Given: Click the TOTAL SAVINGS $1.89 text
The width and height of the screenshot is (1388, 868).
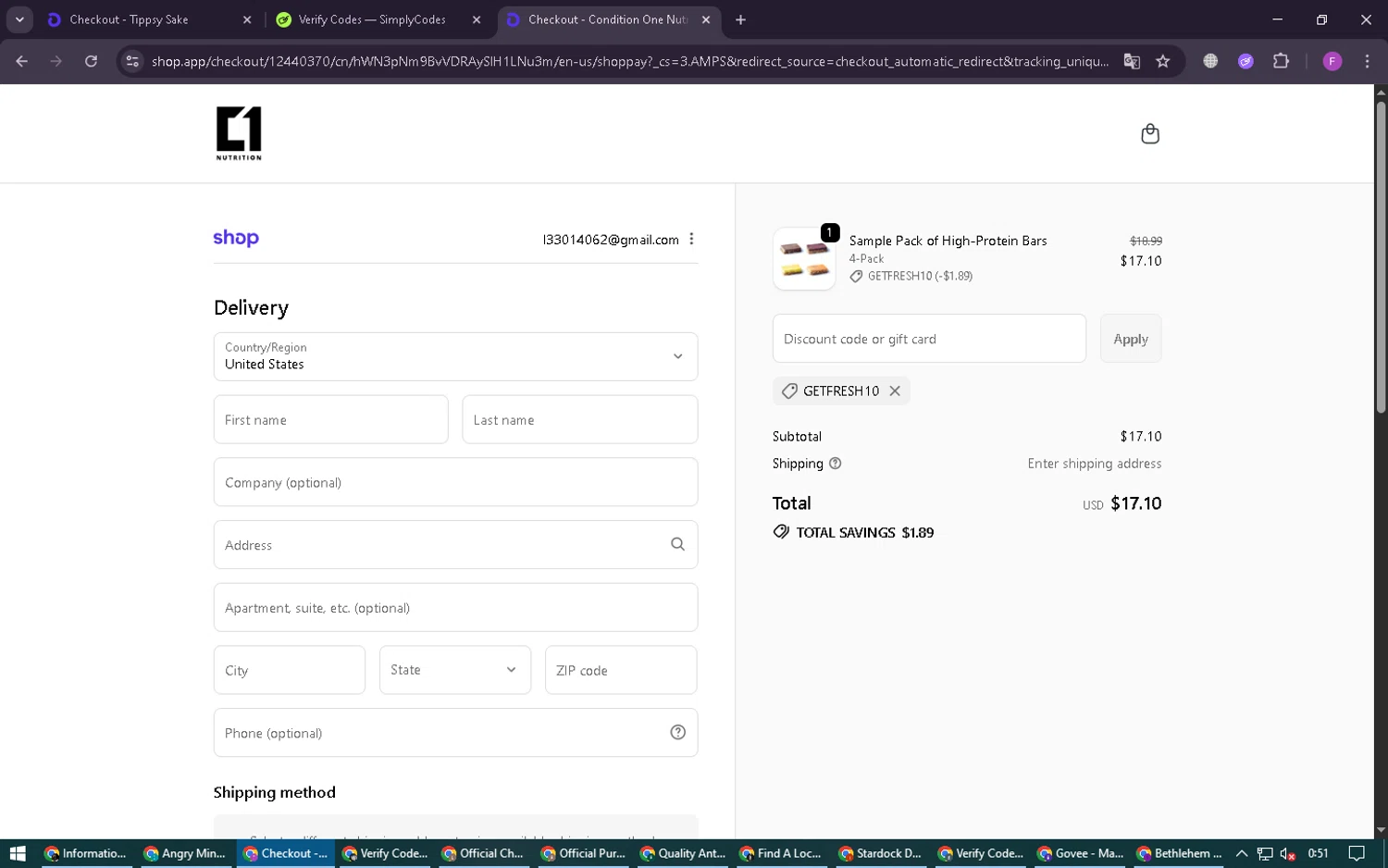Looking at the screenshot, I should pyautogui.click(x=864, y=532).
